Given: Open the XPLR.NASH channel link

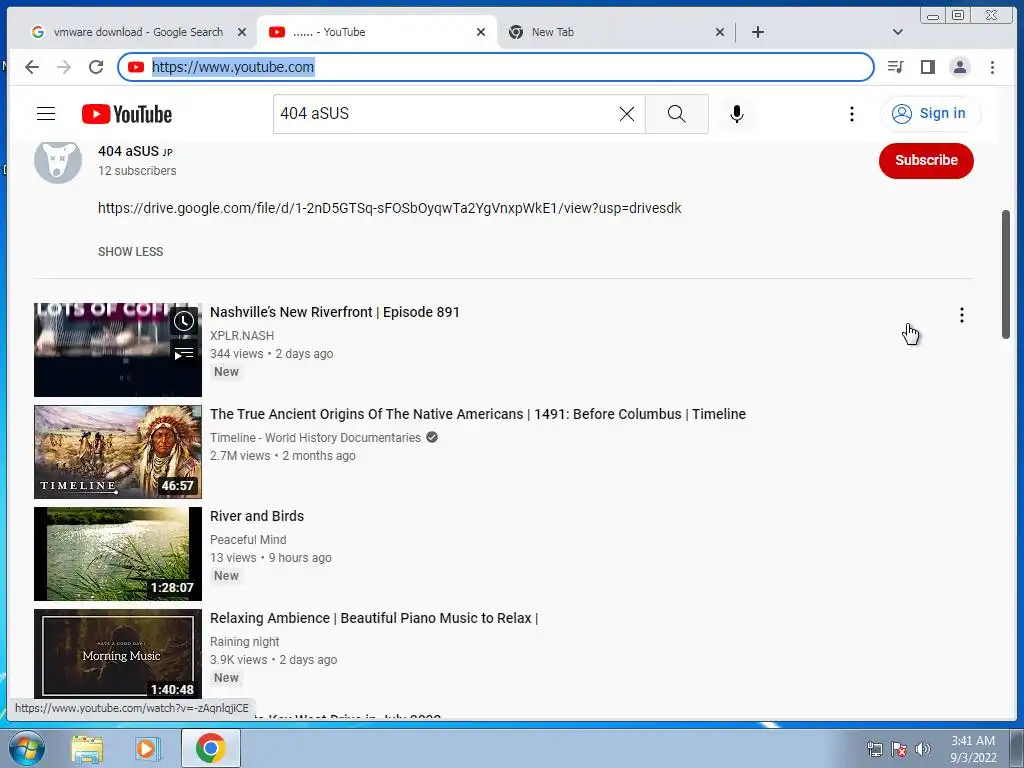Looking at the screenshot, I should click(242, 336).
